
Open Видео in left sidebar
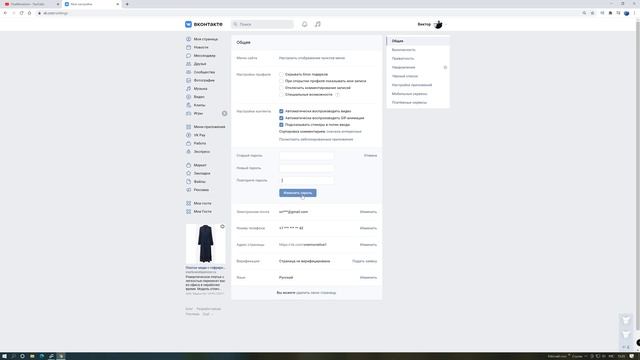pos(199,97)
